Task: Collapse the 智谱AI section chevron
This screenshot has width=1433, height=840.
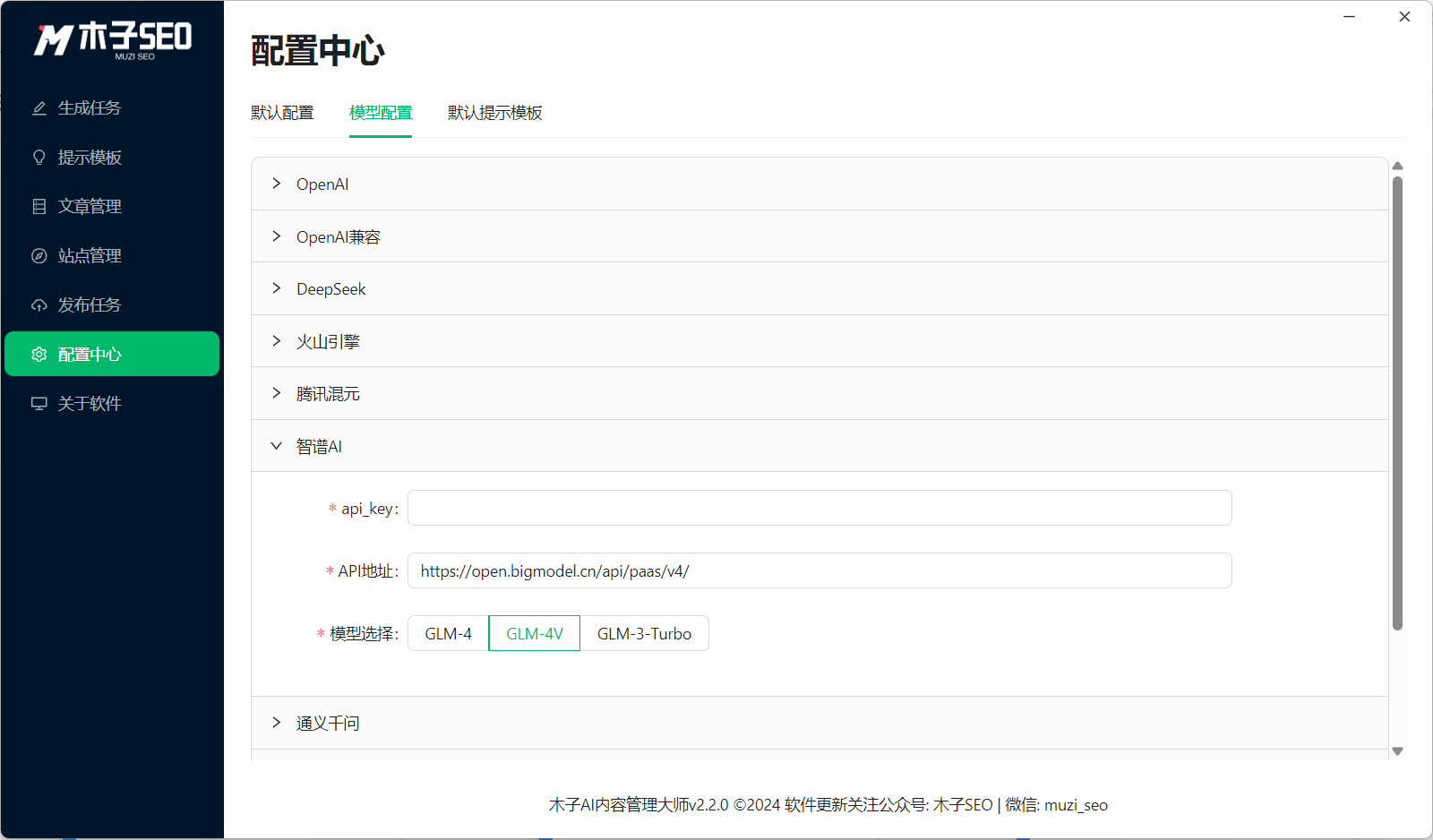Action: (277, 446)
